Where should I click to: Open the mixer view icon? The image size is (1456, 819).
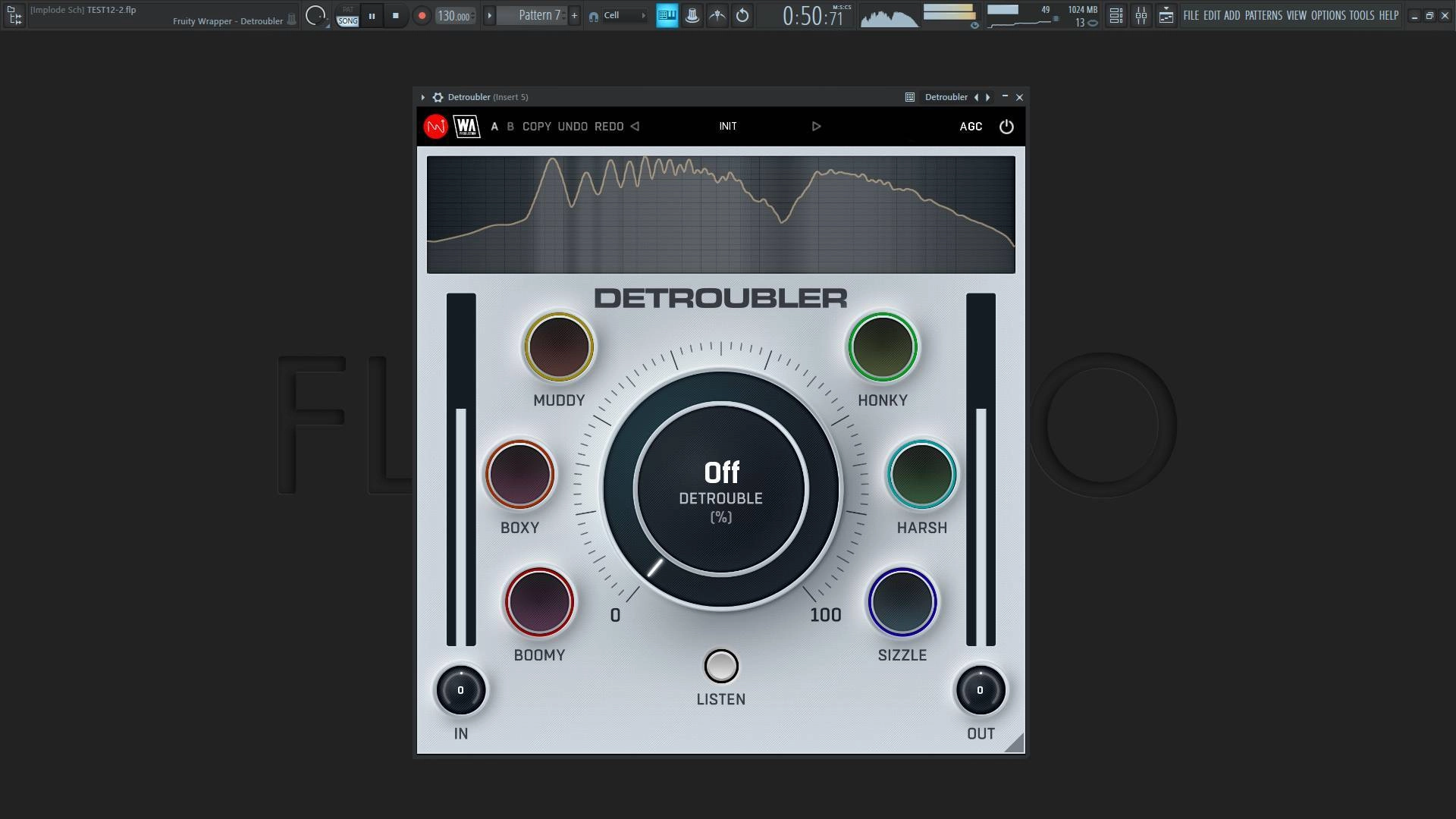(x=1141, y=15)
